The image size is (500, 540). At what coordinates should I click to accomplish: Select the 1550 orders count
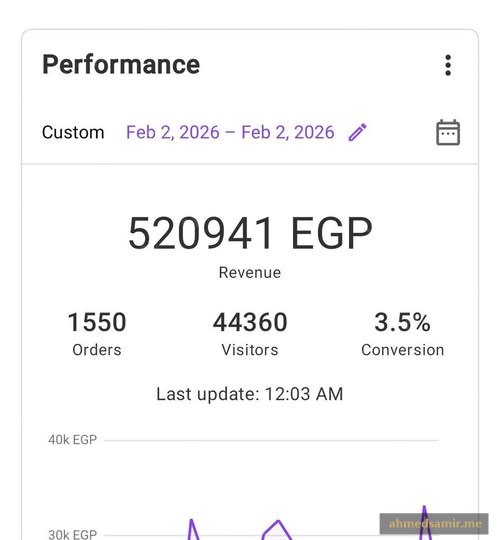(97, 323)
